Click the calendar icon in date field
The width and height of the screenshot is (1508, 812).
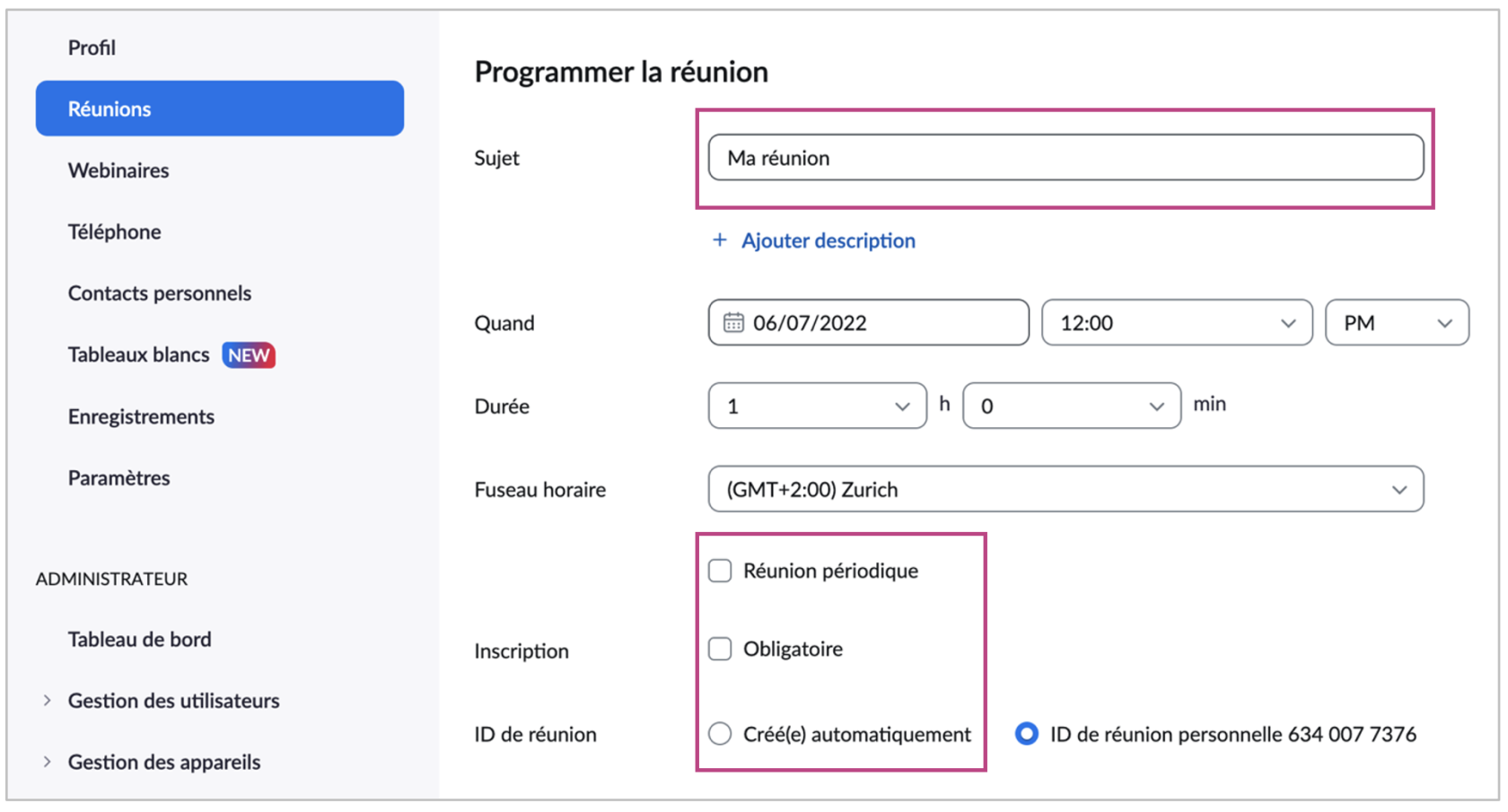pyautogui.click(x=733, y=323)
